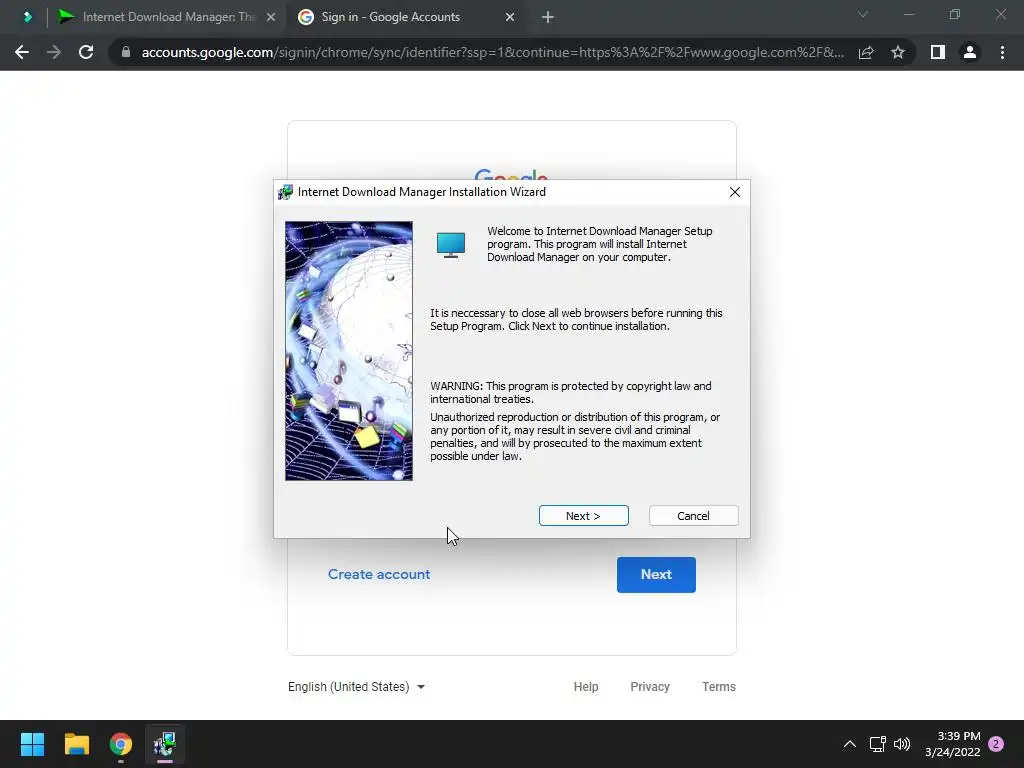Open File Explorer from the taskbar
The image size is (1024, 768).
tap(76, 744)
